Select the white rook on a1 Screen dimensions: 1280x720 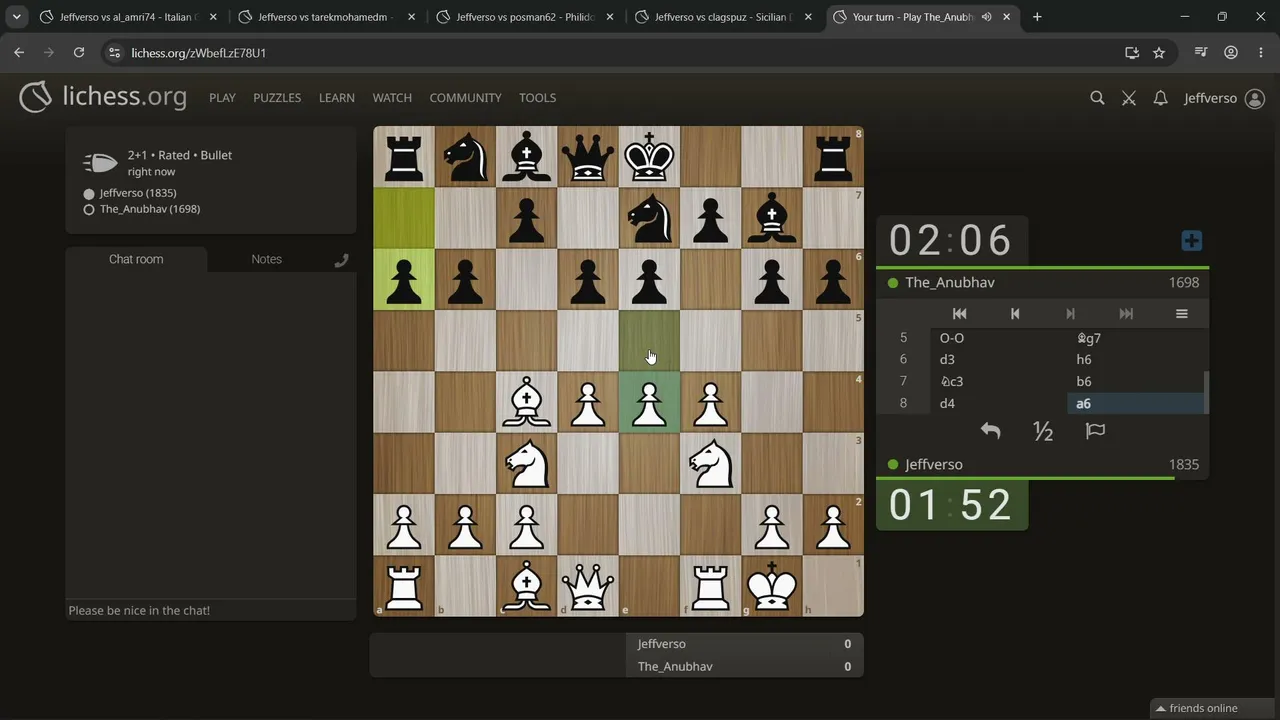(404, 586)
